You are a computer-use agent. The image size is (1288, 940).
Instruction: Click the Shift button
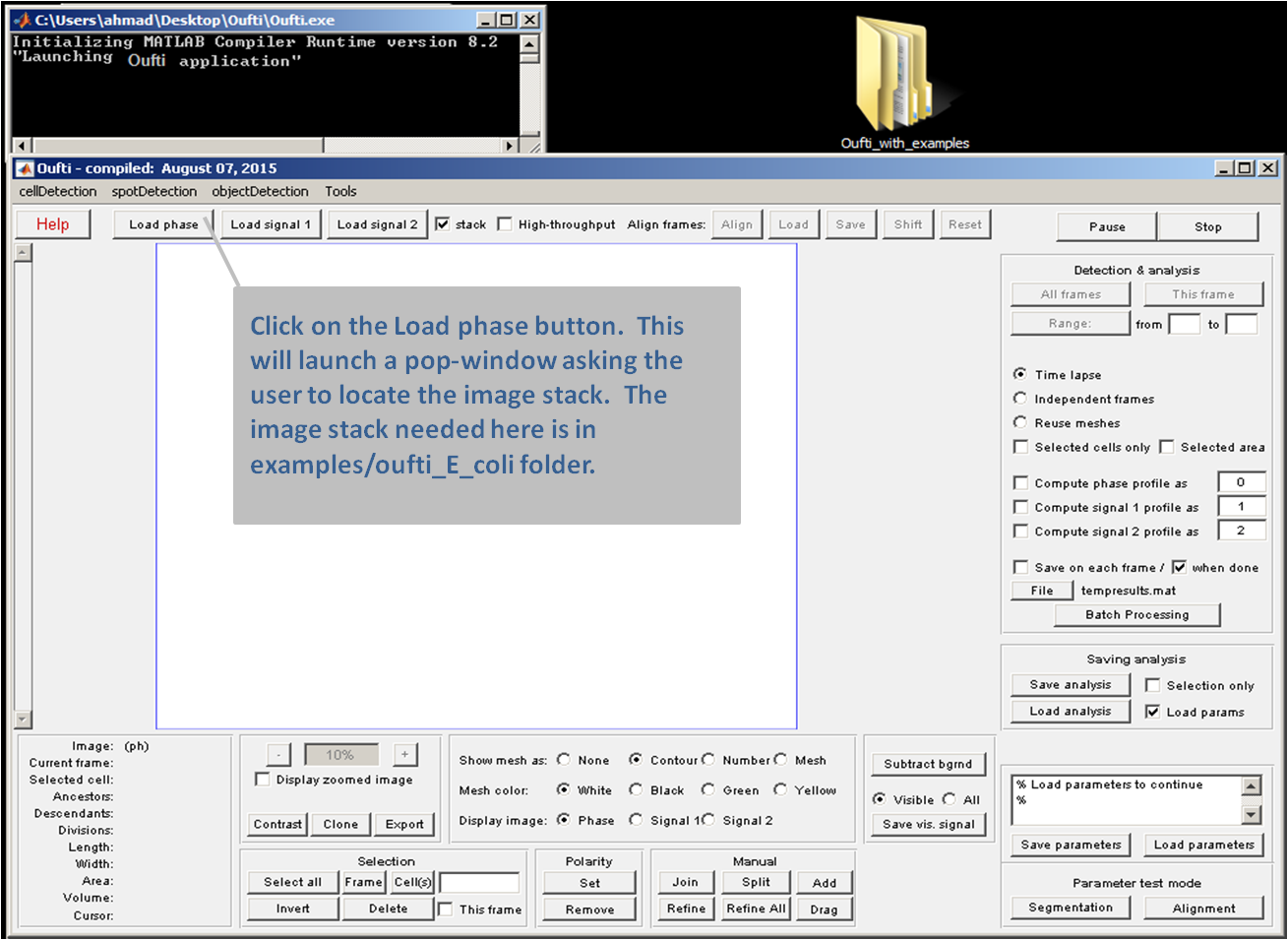click(x=908, y=224)
